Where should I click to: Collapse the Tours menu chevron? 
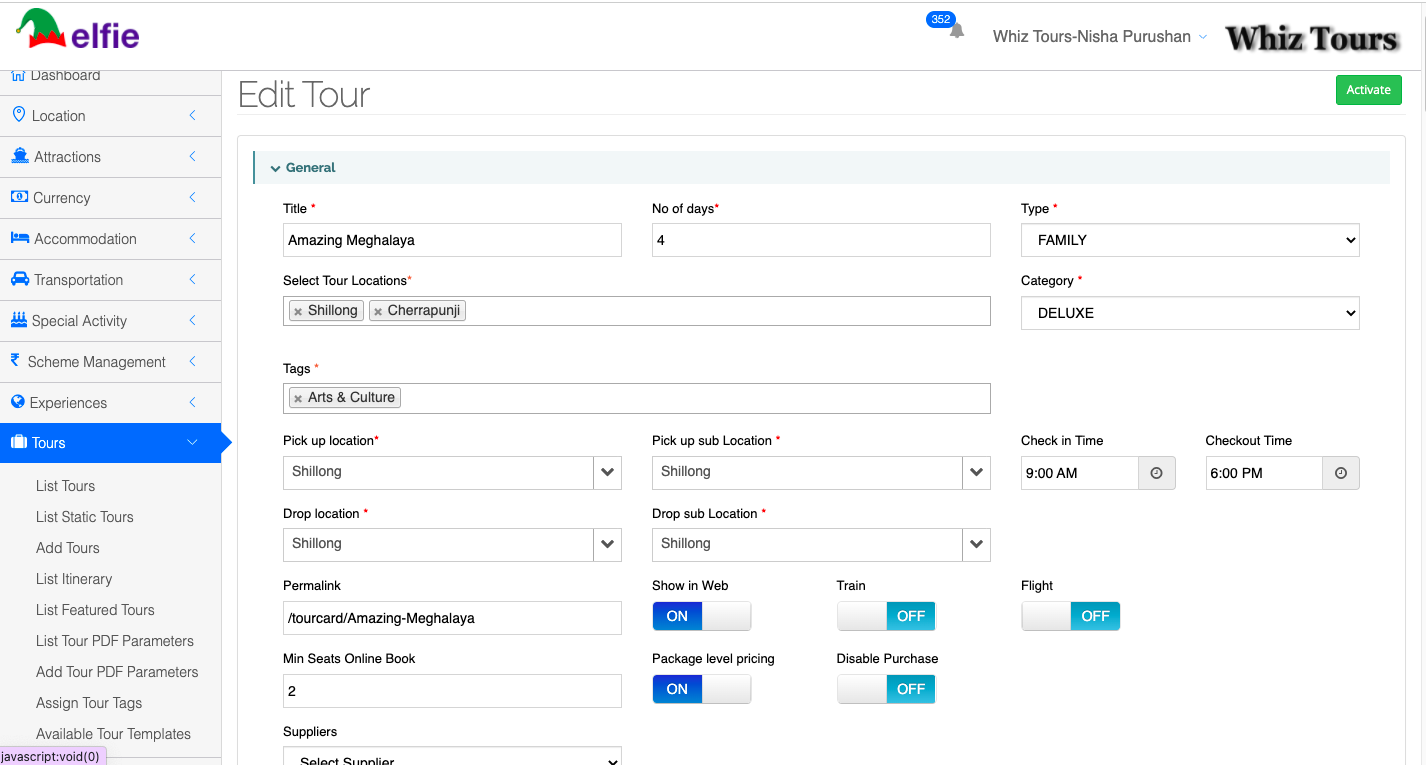click(193, 442)
